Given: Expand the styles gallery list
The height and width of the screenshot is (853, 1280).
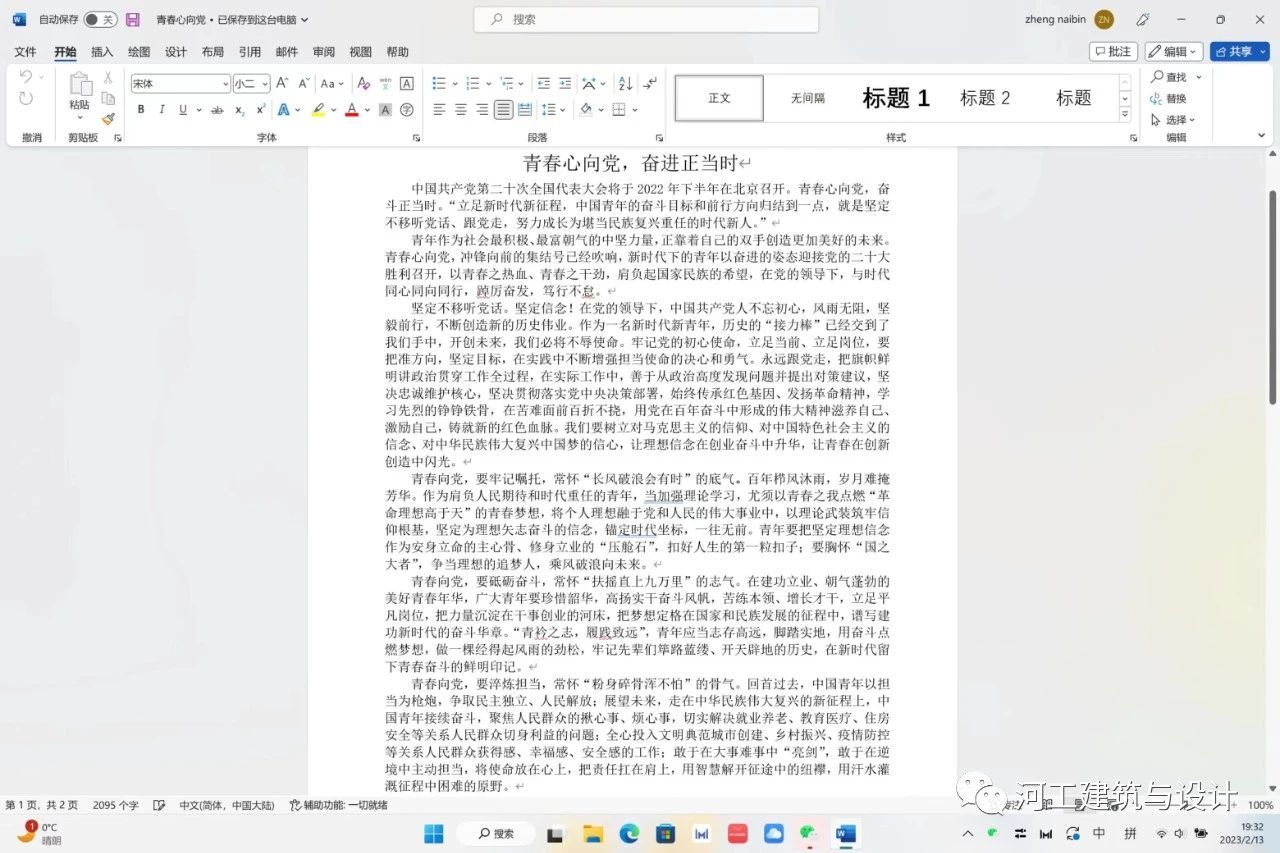Looking at the screenshot, I should [x=1125, y=115].
